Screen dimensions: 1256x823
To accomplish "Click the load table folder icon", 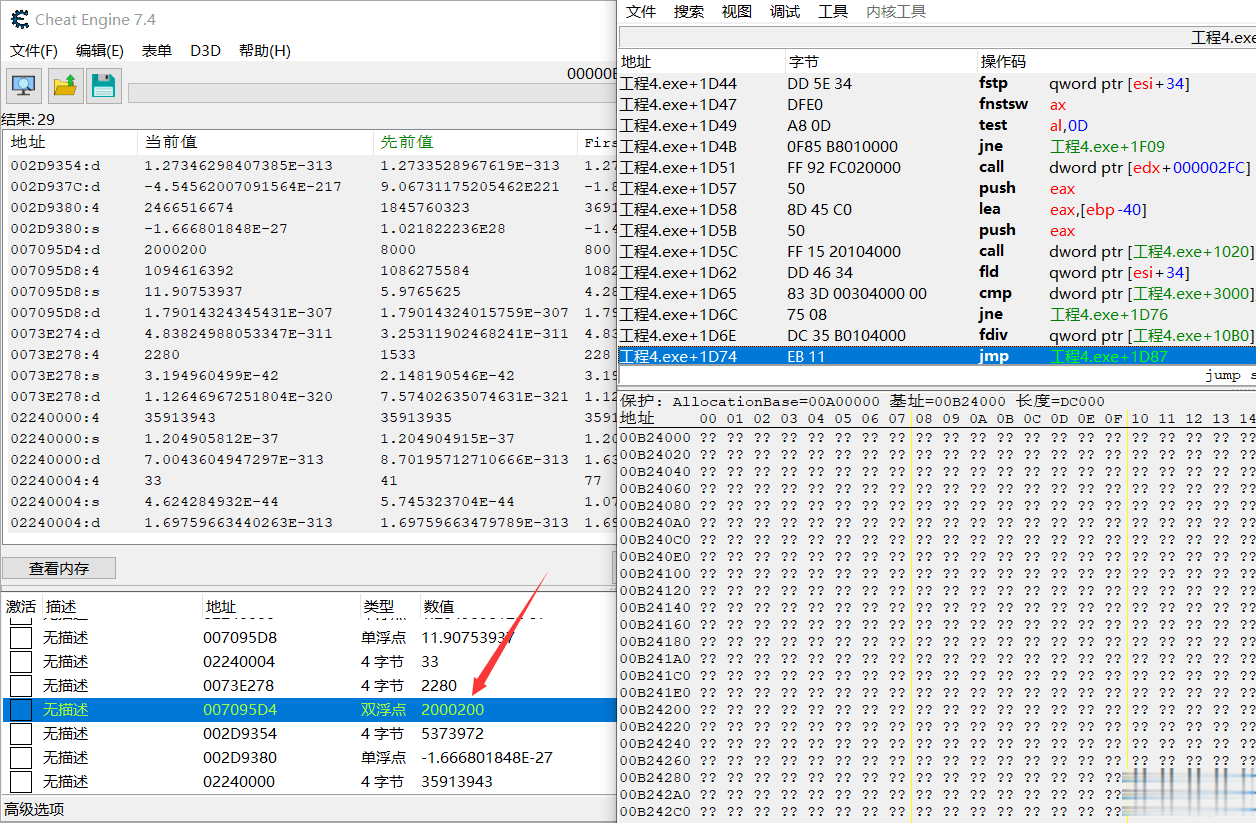I will click(x=64, y=86).
